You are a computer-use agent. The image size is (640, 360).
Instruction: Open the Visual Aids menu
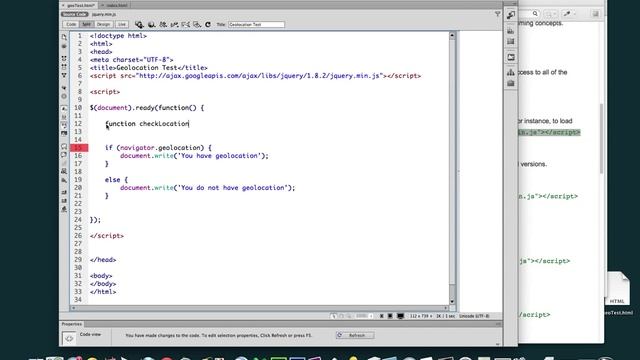pyautogui.click(x=197, y=24)
